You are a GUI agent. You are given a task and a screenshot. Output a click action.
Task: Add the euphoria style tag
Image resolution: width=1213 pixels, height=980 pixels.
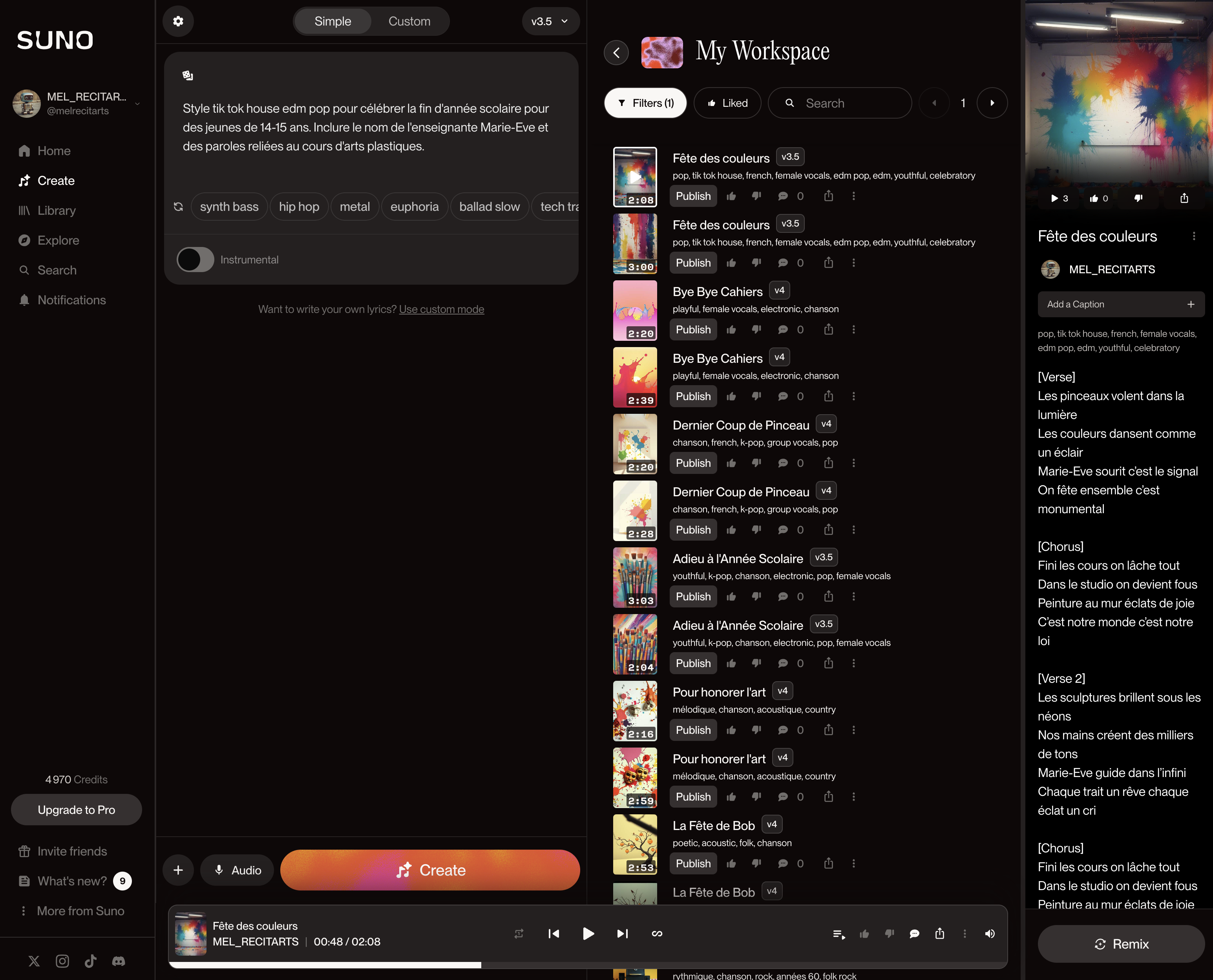click(x=414, y=207)
